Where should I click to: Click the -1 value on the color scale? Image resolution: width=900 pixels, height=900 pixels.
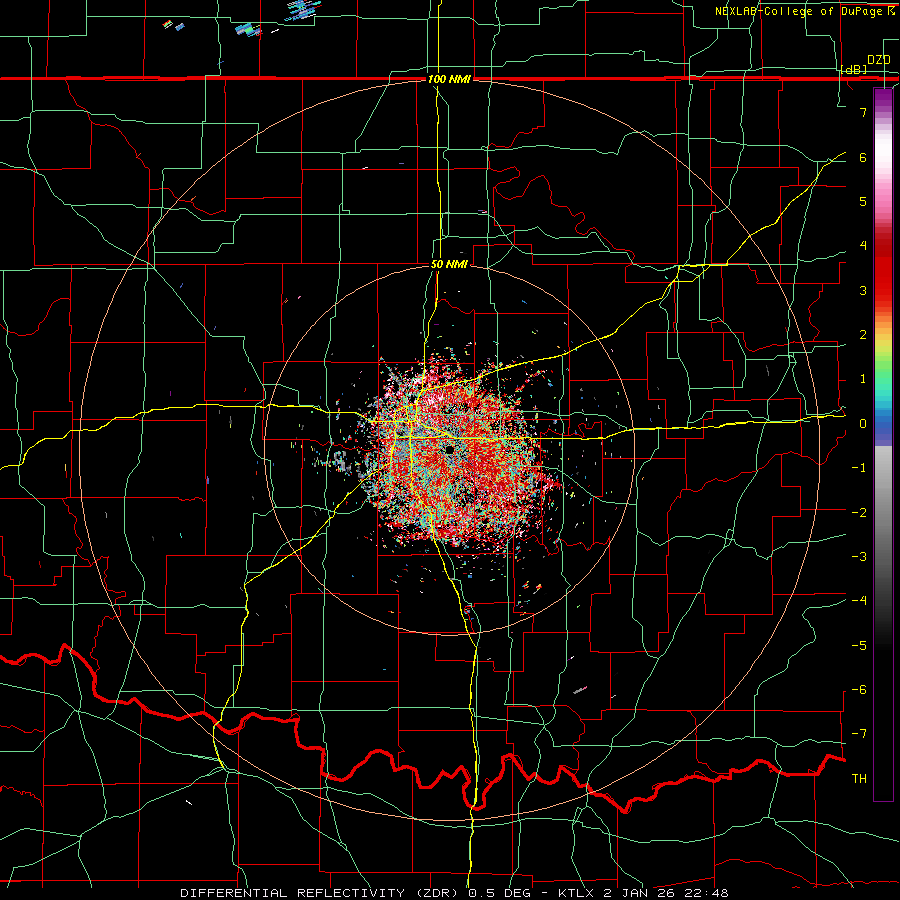pos(859,468)
